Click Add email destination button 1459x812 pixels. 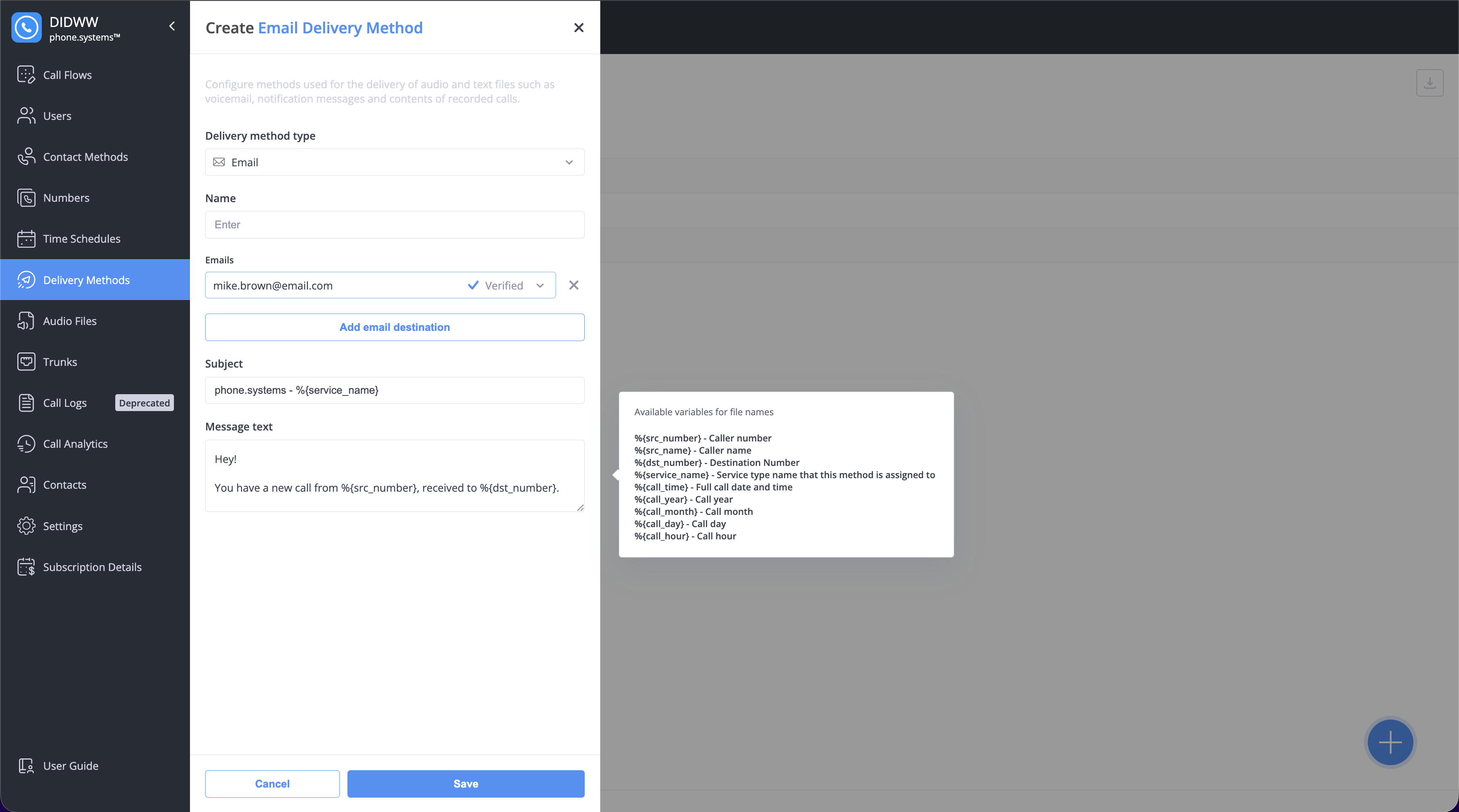tap(394, 328)
